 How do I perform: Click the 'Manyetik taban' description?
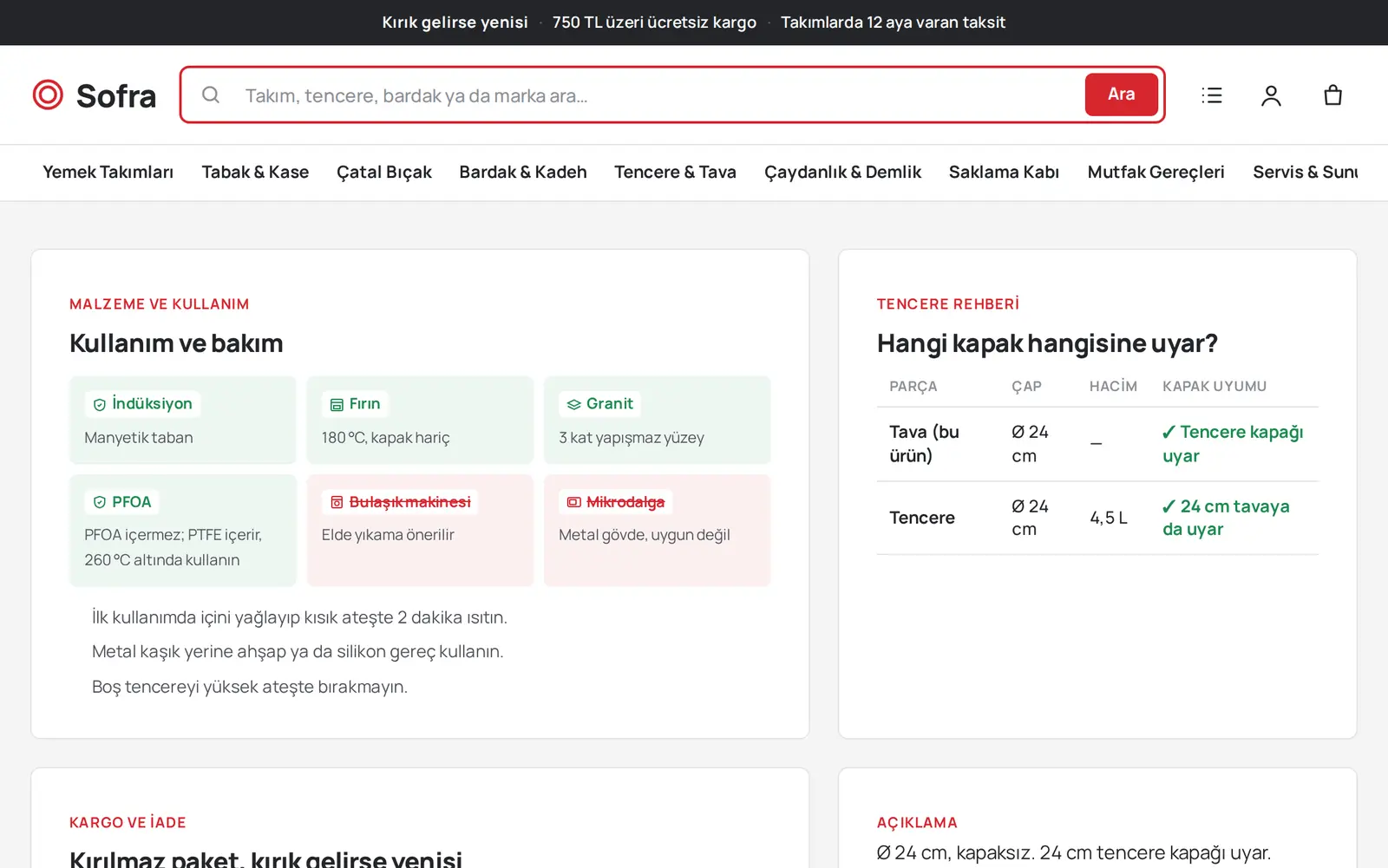139,438
